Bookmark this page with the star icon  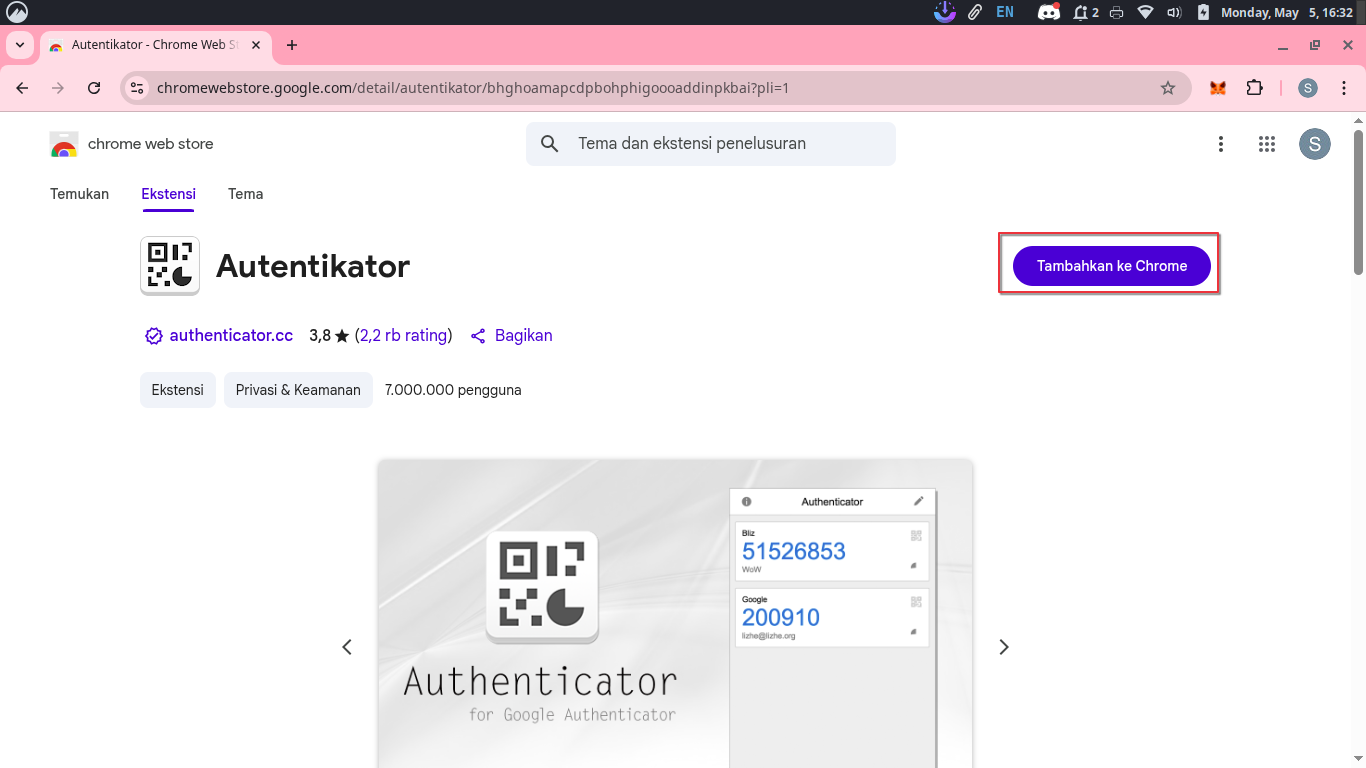point(1167,88)
